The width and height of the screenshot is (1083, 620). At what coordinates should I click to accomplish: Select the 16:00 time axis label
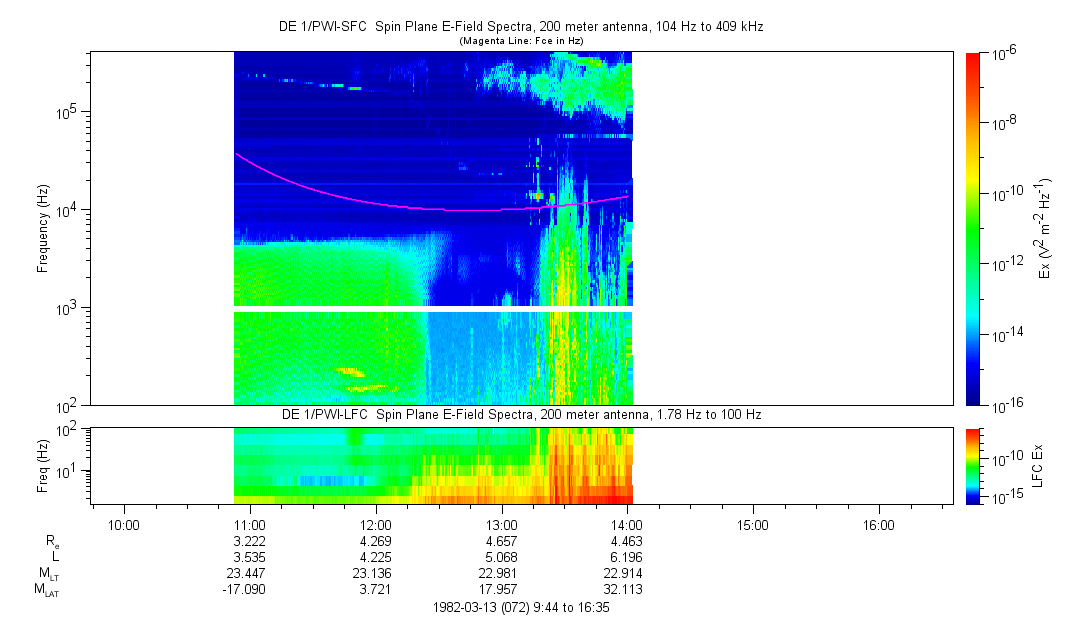(878, 523)
